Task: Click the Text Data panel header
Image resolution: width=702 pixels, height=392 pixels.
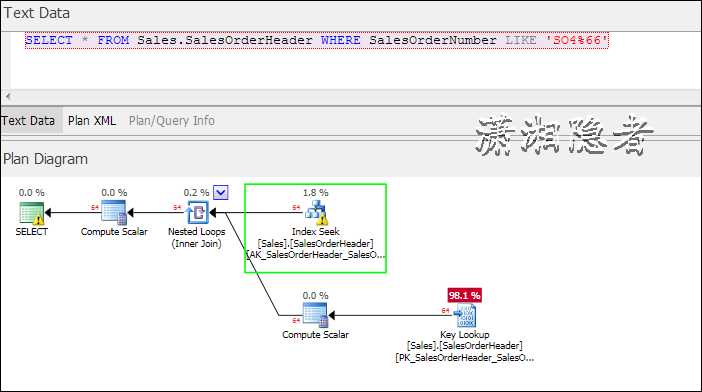Action: coord(37,13)
